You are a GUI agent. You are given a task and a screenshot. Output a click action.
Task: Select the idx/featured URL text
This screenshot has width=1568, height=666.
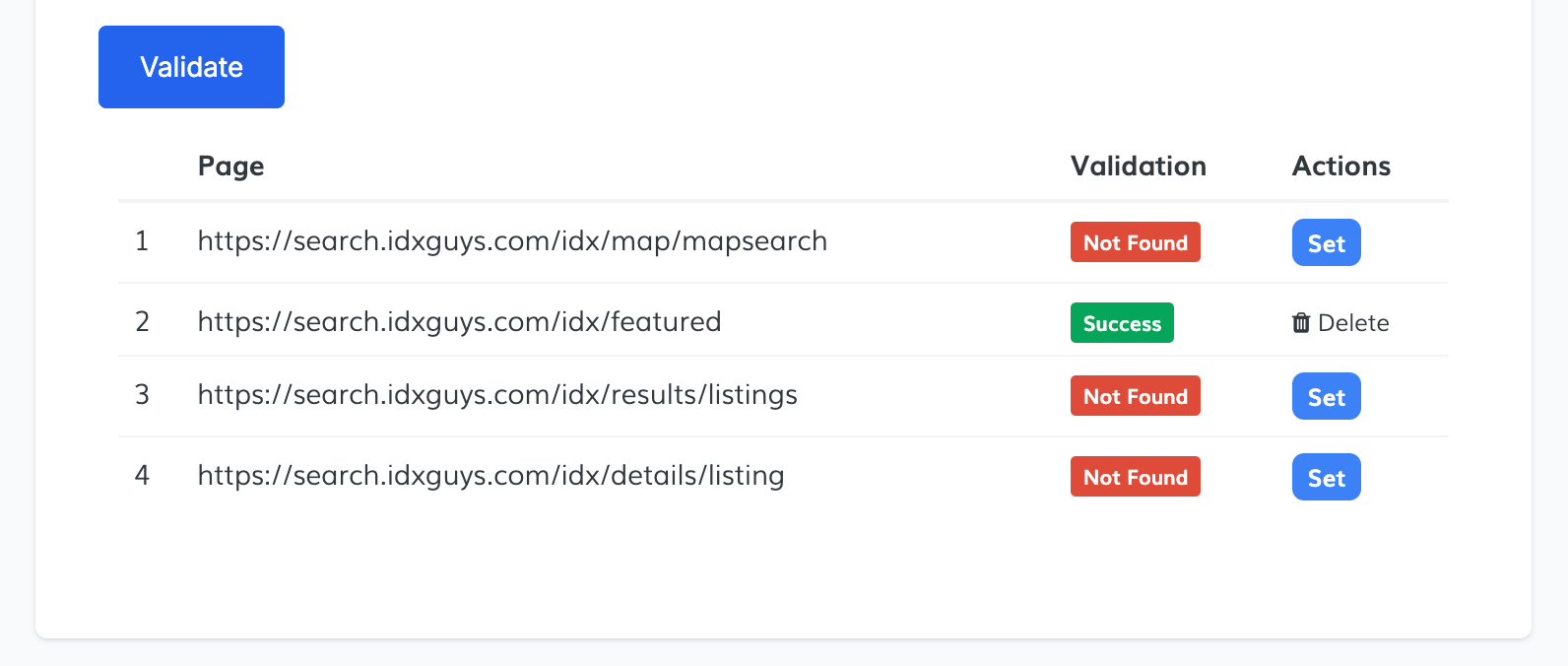pos(459,322)
